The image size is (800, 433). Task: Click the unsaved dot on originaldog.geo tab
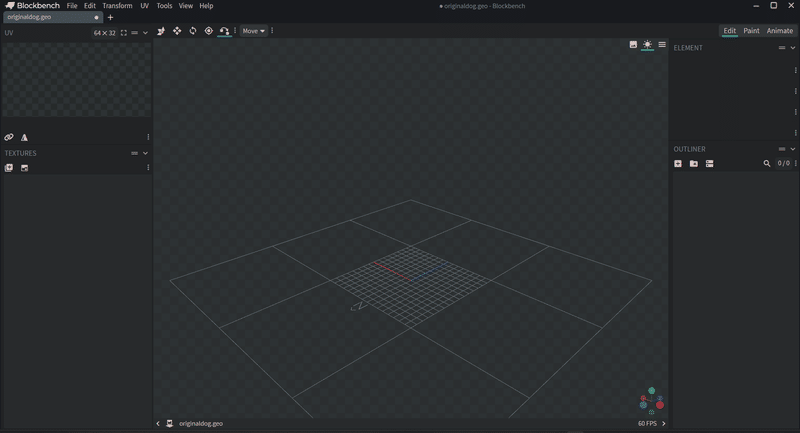coord(96,17)
